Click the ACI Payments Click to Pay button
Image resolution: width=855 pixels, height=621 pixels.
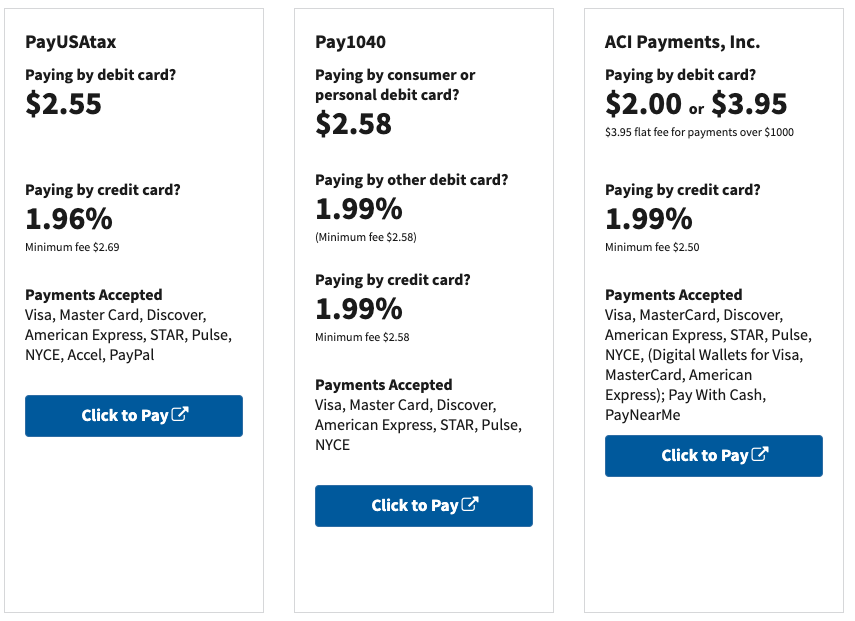tap(714, 455)
